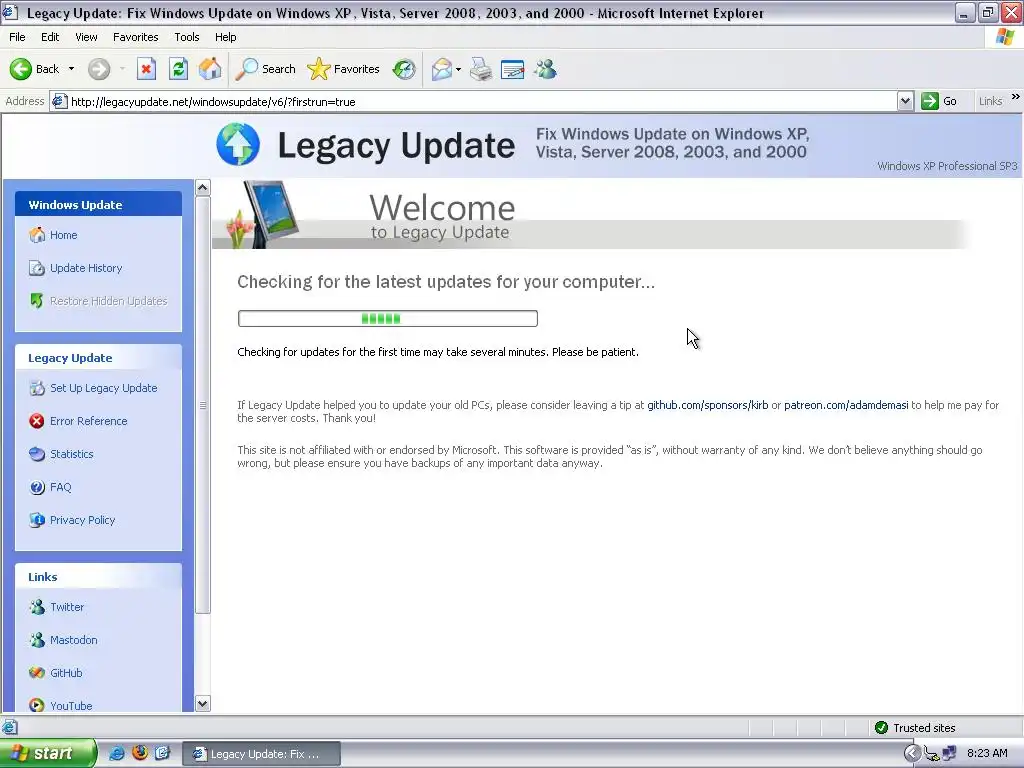
Task: Click the Edit page toolbar icon
Action: 513,69
